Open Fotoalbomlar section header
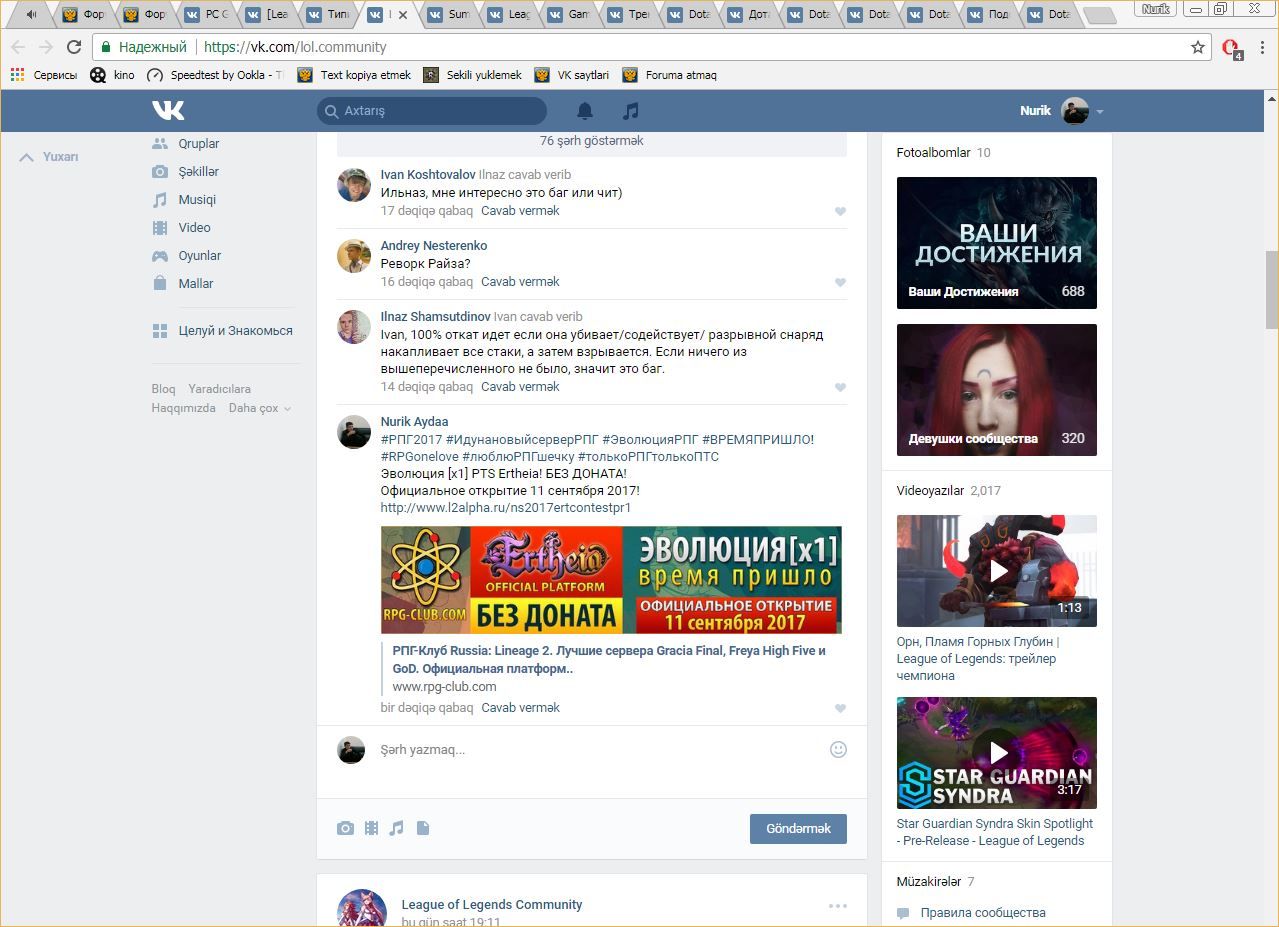 point(933,153)
